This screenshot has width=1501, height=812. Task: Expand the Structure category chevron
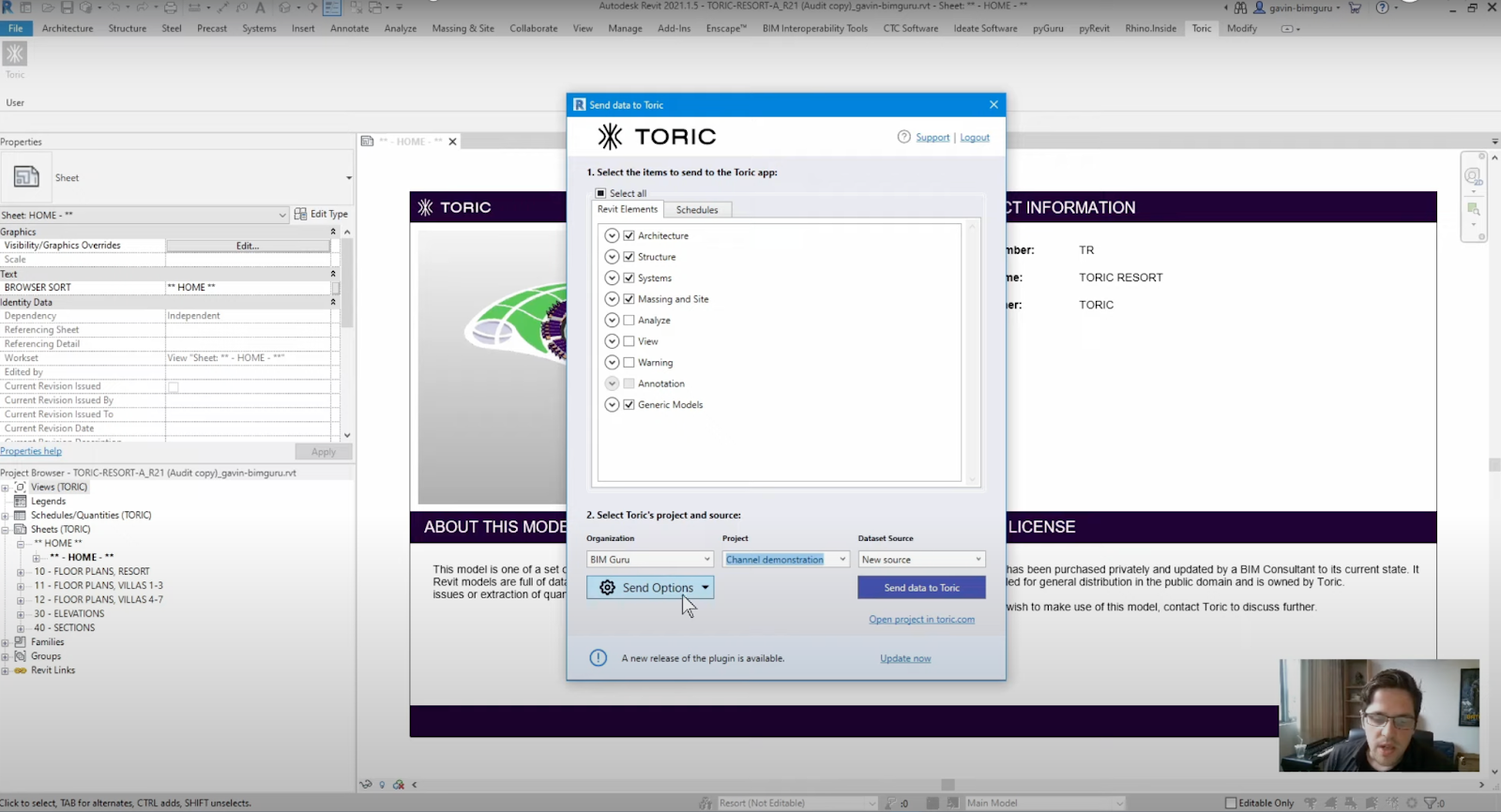click(612, 257)
